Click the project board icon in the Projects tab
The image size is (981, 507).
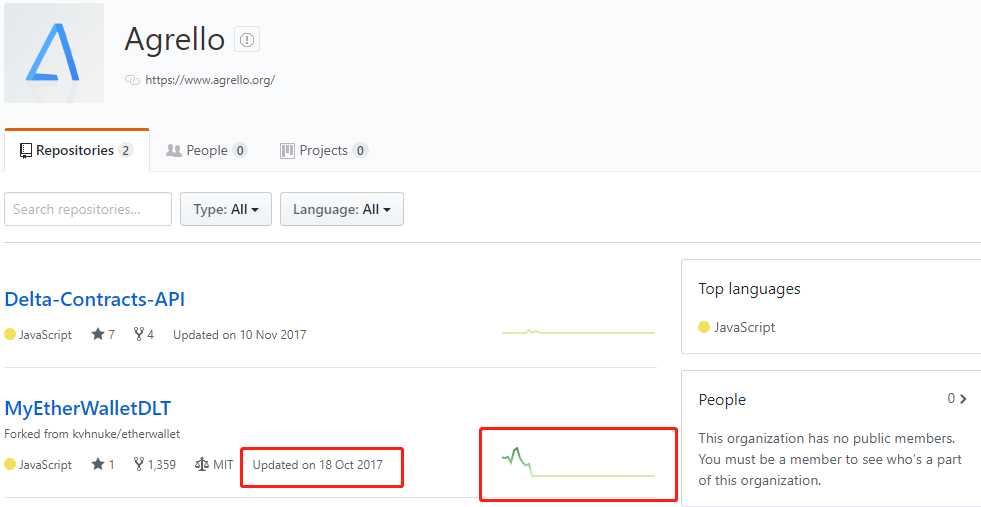coord(287,151)
